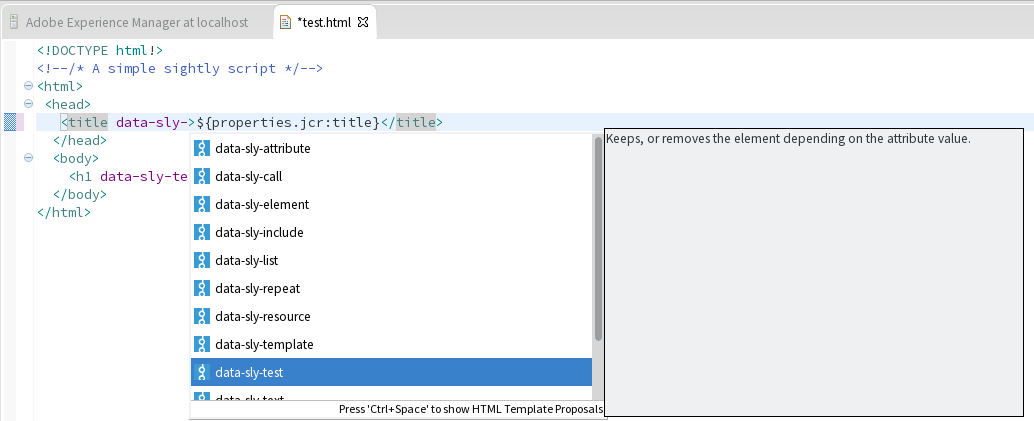The height and width of the screenshot is (421, 1034).
Task: Click the data-sly-include suggestion icon
Action: coord(201,233)
